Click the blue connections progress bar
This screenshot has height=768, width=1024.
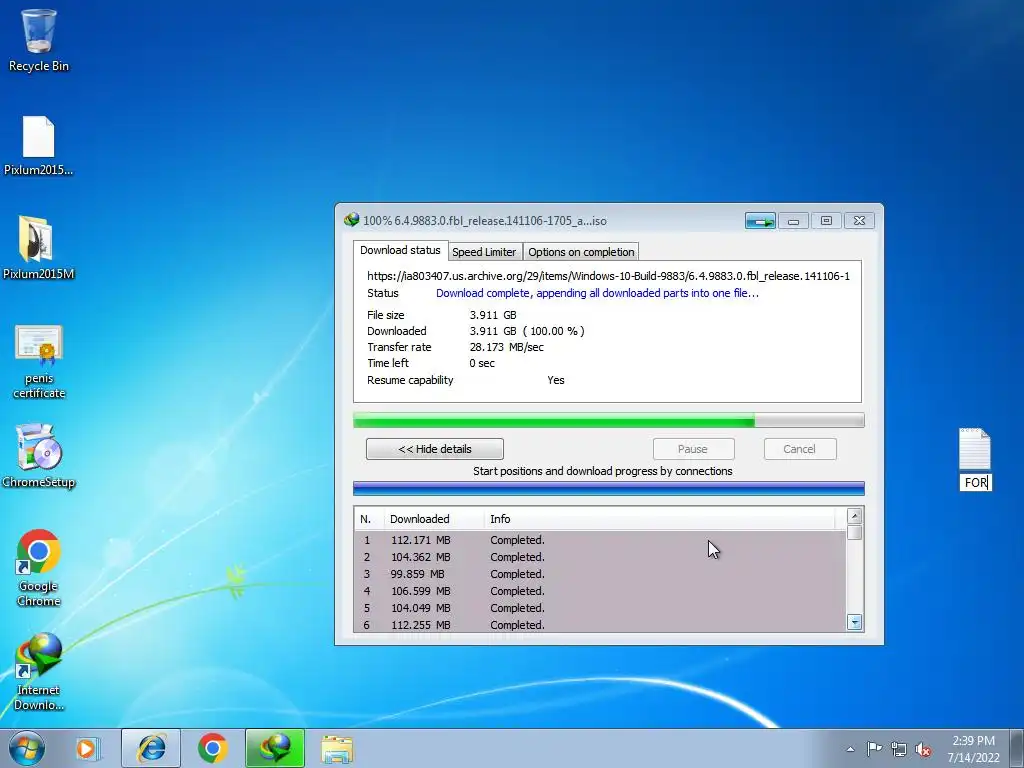(x=609, y=488)
